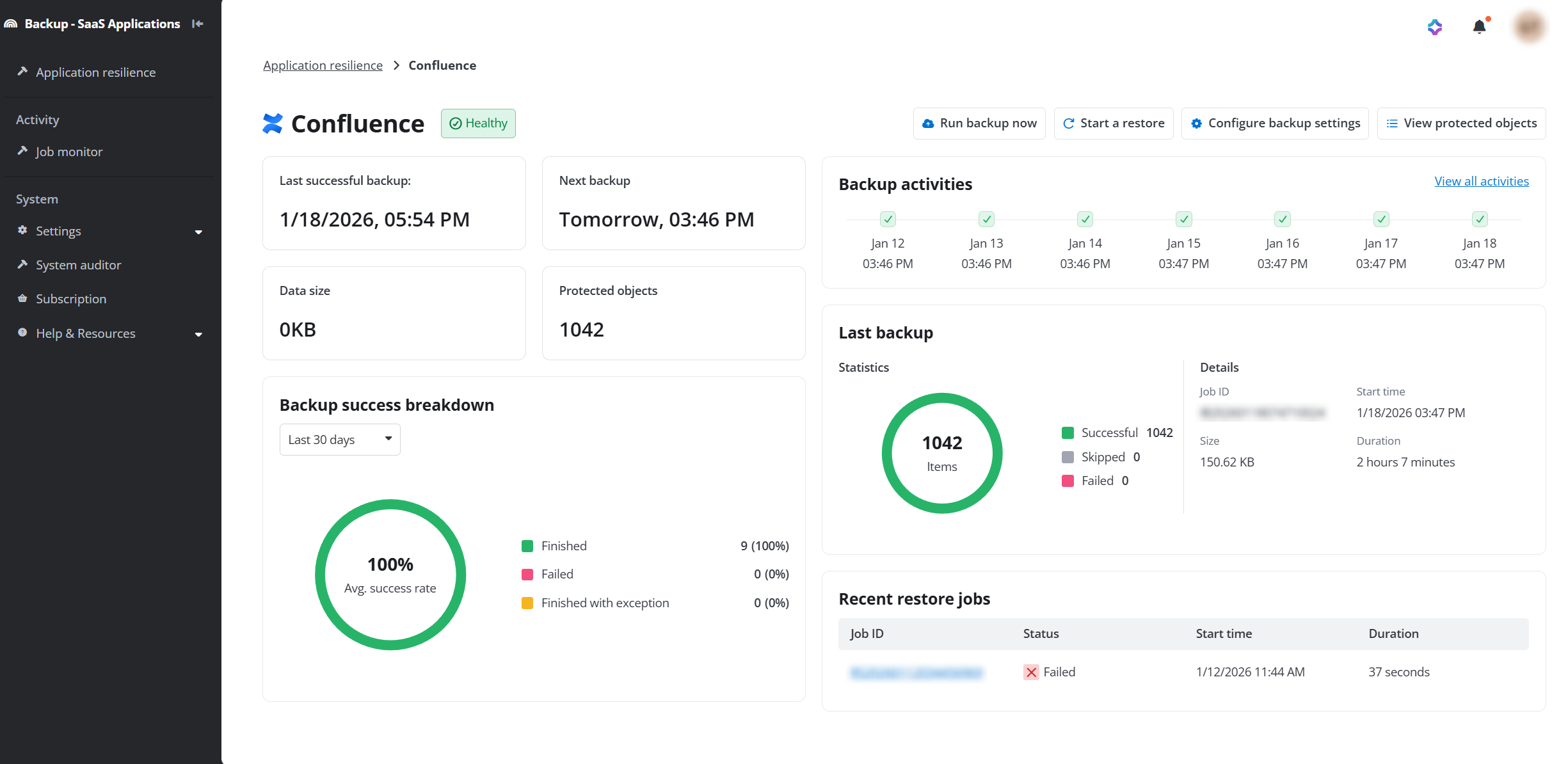
Task: Click the pink Failed swatch in breakdown legend
Action: click(x=527, y=575)
